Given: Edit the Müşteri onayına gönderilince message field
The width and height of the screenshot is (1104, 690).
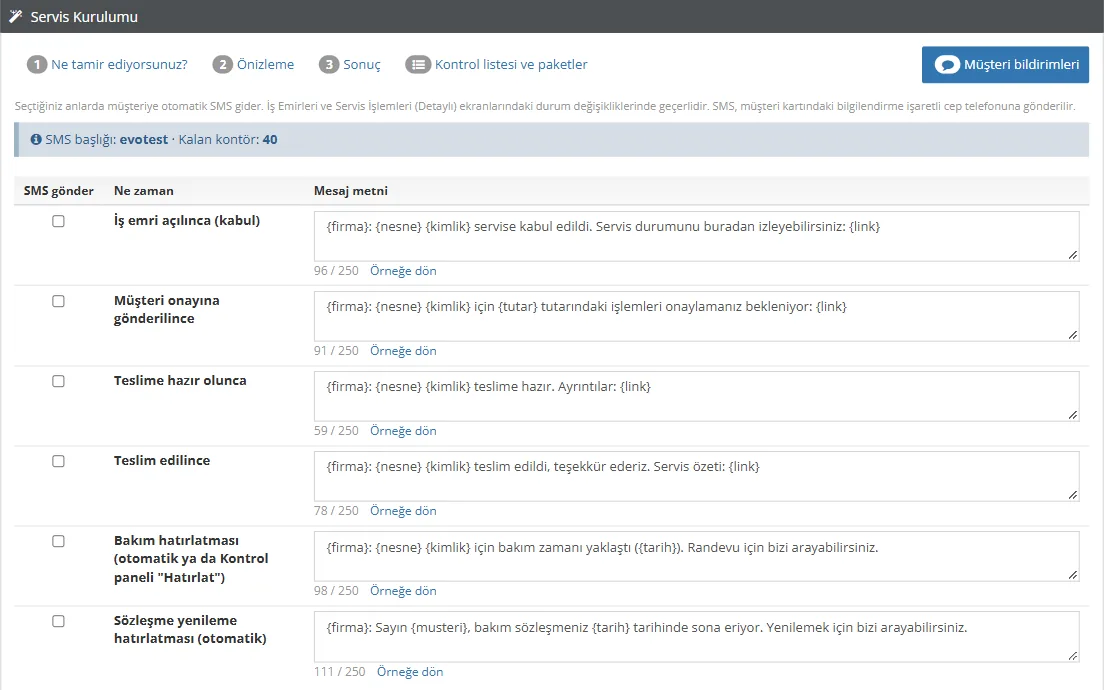Looking at the screenshot, I should click(x=696, y=316).
